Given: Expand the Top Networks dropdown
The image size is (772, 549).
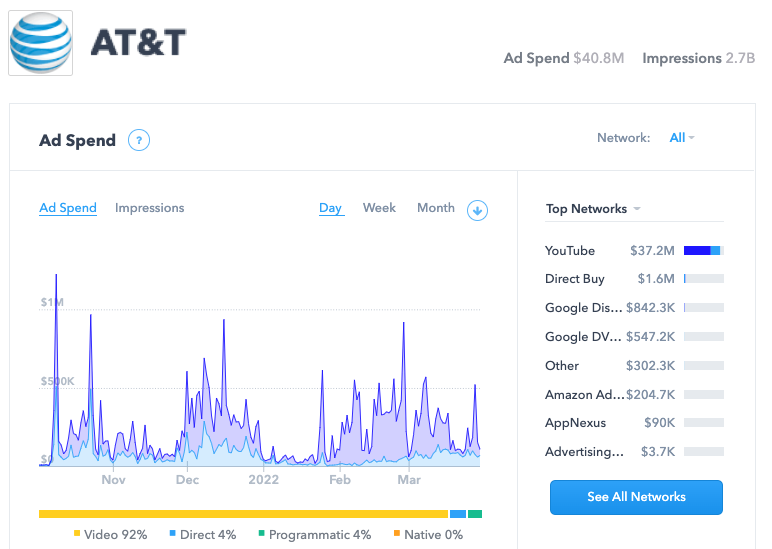Looking at the screenshot, I should (593, 209).
